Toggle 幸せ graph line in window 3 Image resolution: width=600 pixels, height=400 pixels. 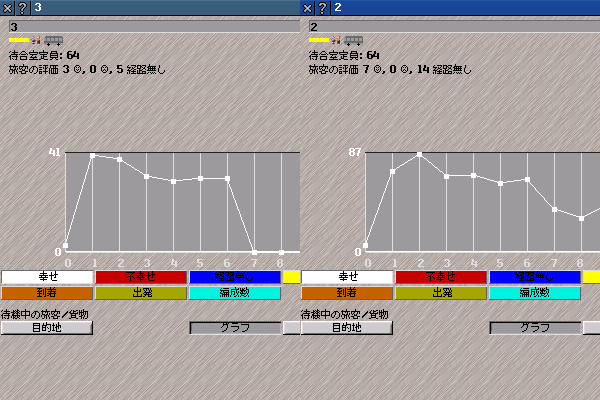[x=47, y=277]
